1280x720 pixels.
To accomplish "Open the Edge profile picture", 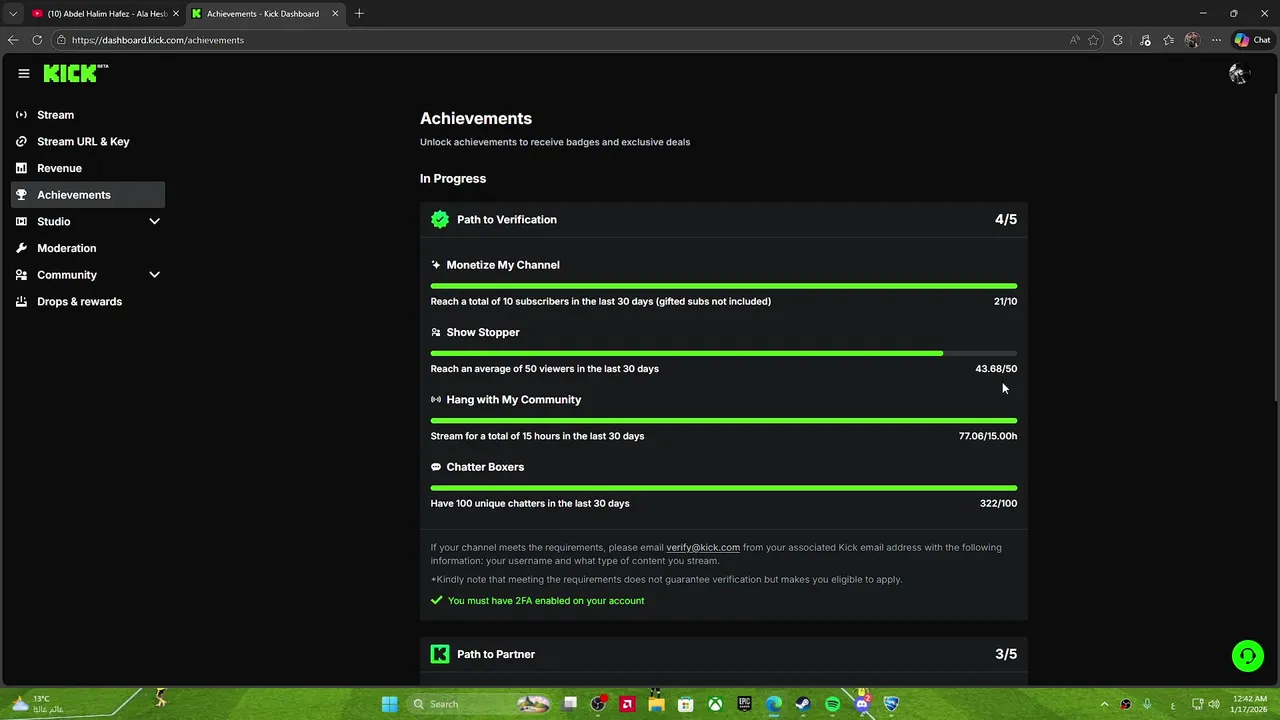I will [x=1192, y=40].
